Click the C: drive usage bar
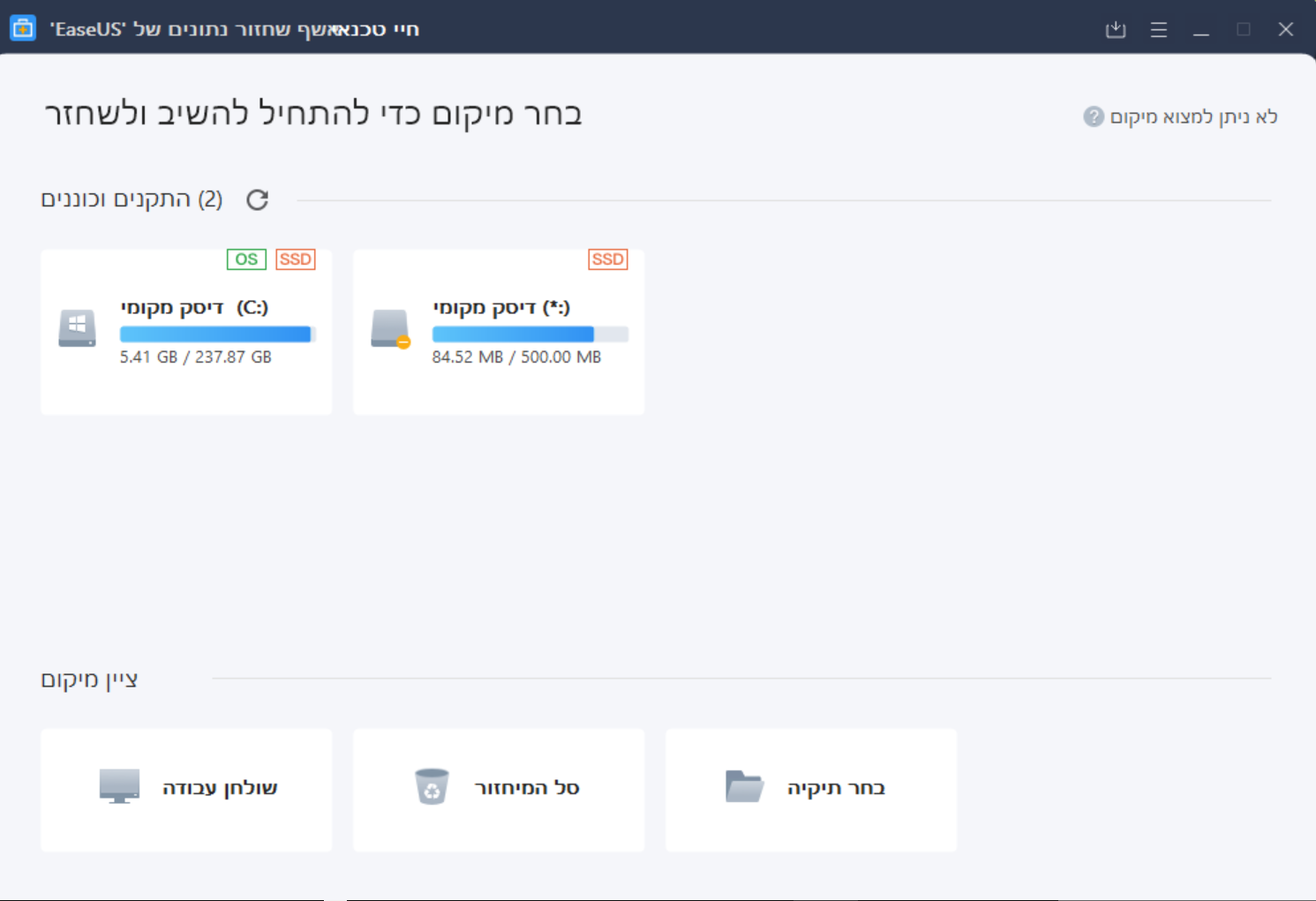 [x=217, y=334]
